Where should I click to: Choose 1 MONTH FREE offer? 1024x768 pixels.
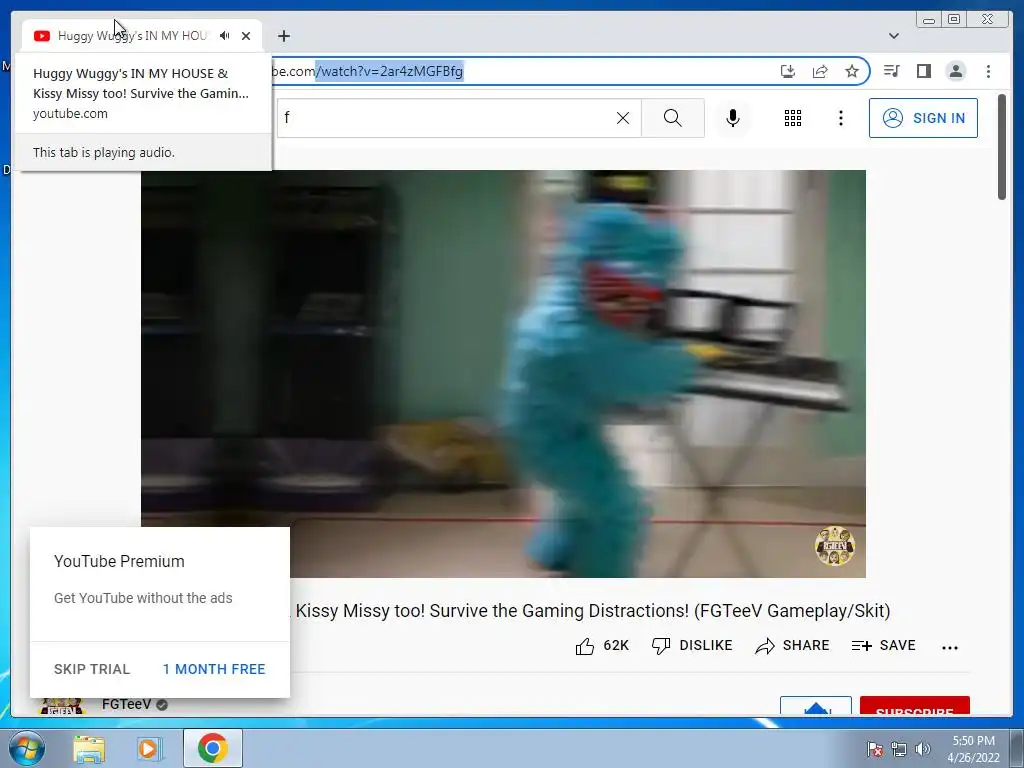pos(214,669)
